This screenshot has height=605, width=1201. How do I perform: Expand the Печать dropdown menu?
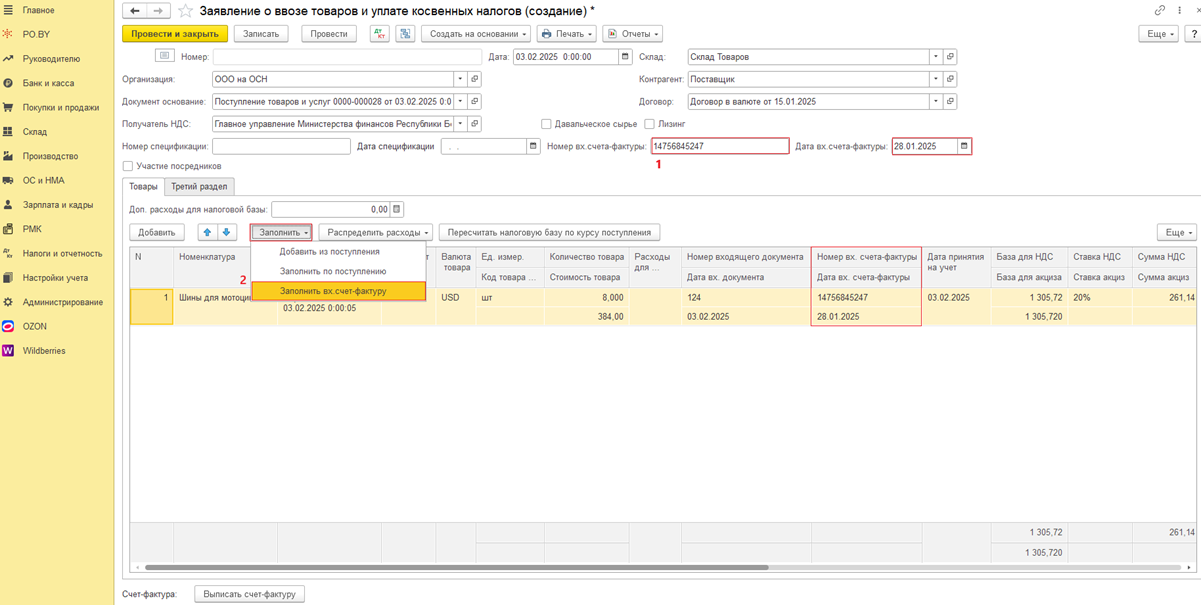pyautogui.click(x=566, y=34)
